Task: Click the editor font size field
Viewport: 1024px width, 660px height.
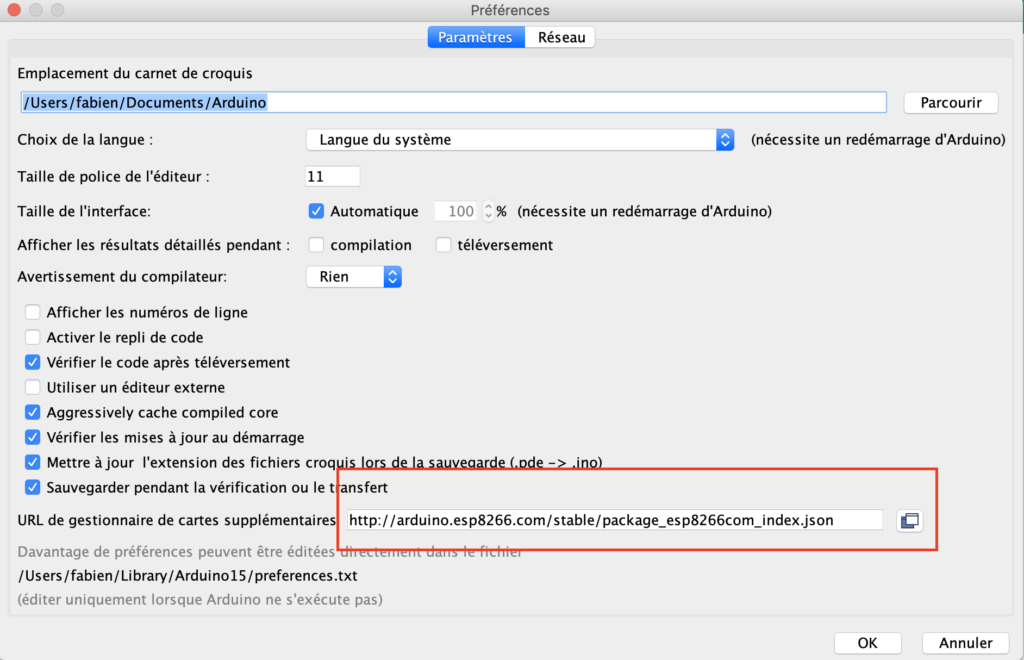Action: click(332, 176)
